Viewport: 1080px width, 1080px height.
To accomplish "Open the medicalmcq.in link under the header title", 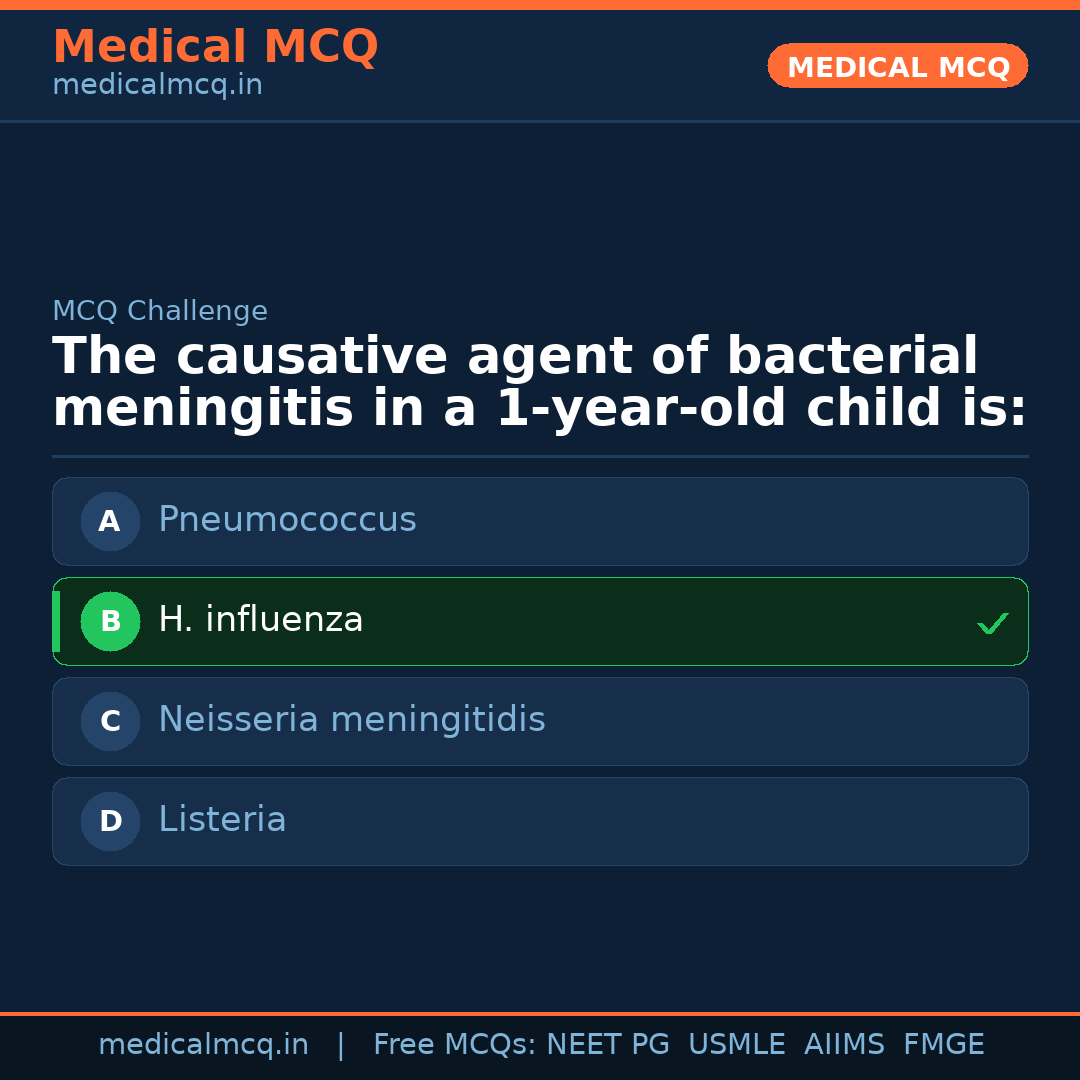I will (x=157, y=86).
